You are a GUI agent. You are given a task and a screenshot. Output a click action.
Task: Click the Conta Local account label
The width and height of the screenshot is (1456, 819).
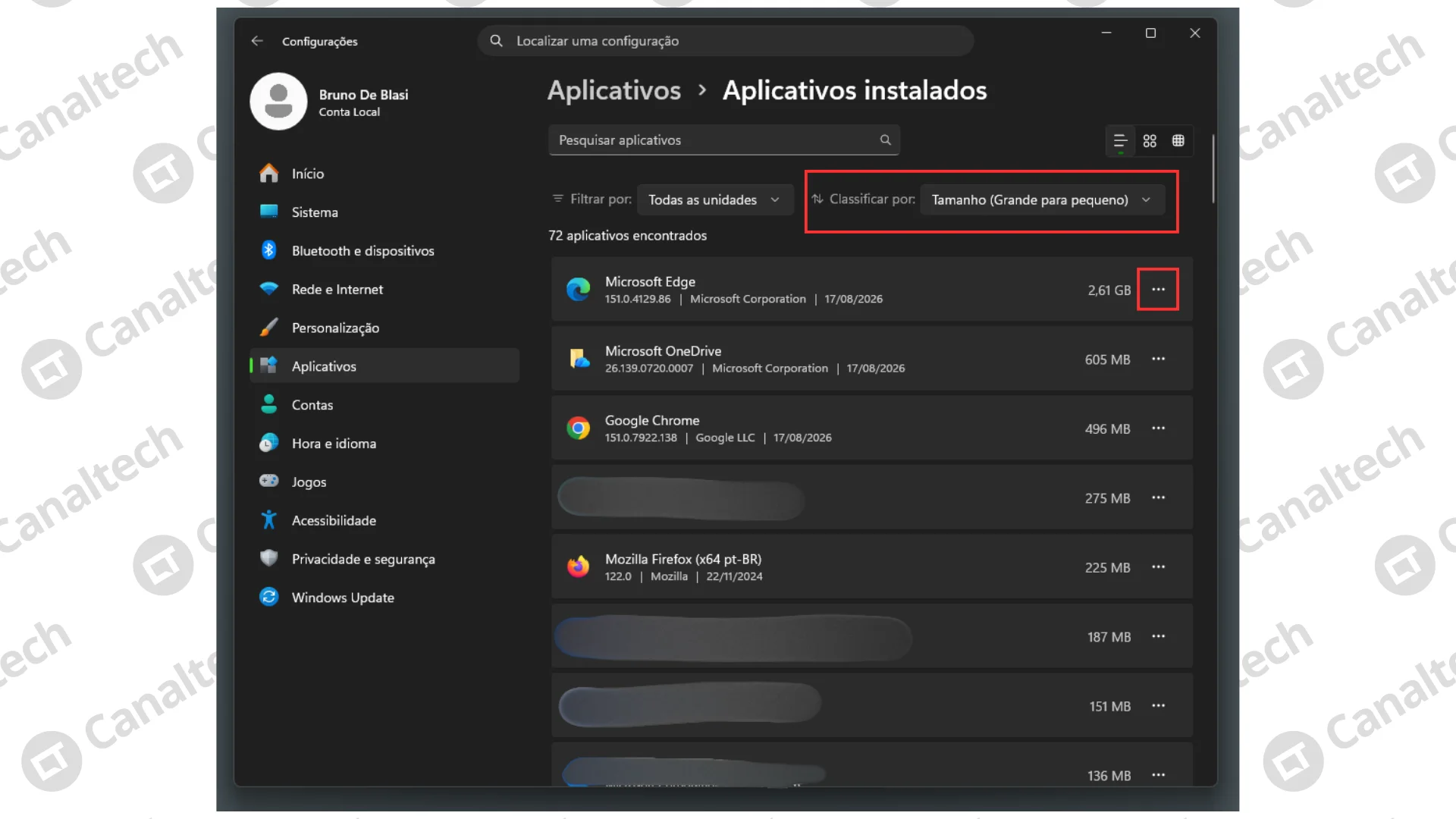point(349,112)
